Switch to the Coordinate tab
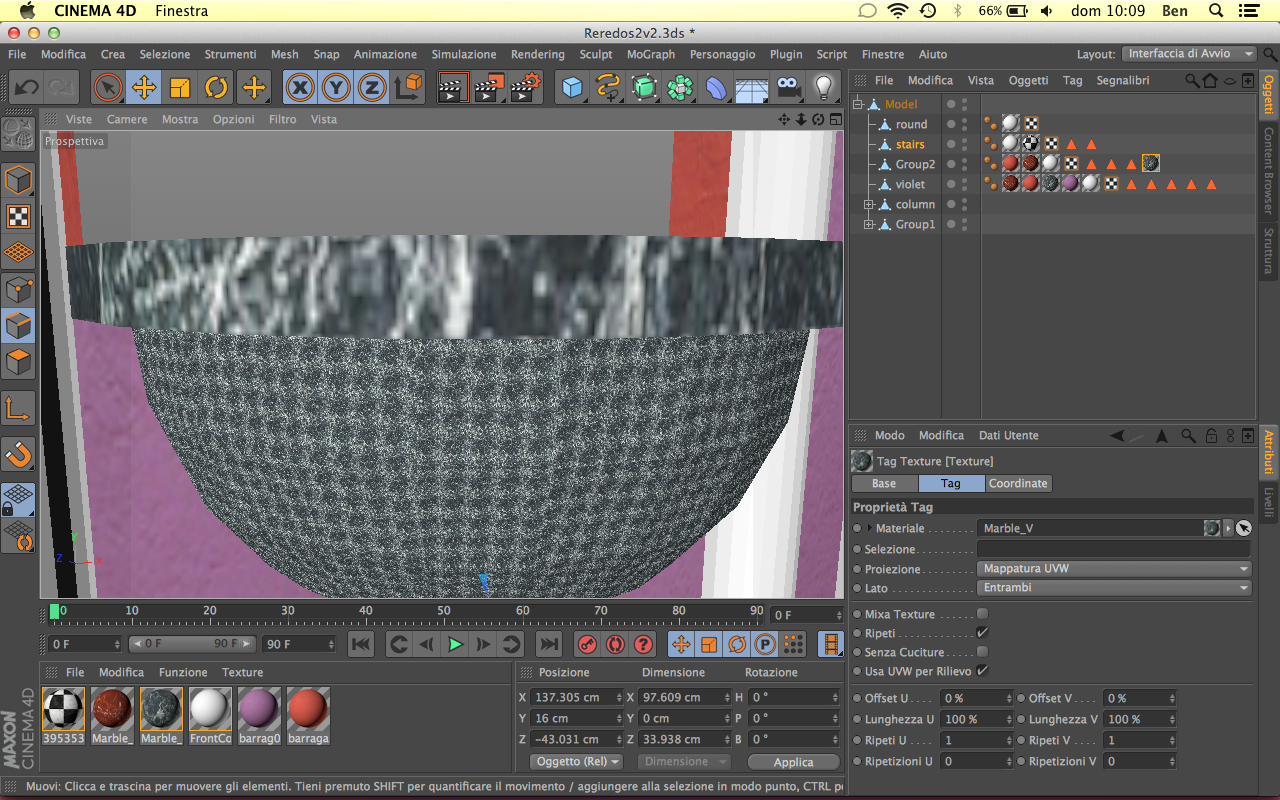The width and height of the screenshot is (1280, 800). point(1017,483)
